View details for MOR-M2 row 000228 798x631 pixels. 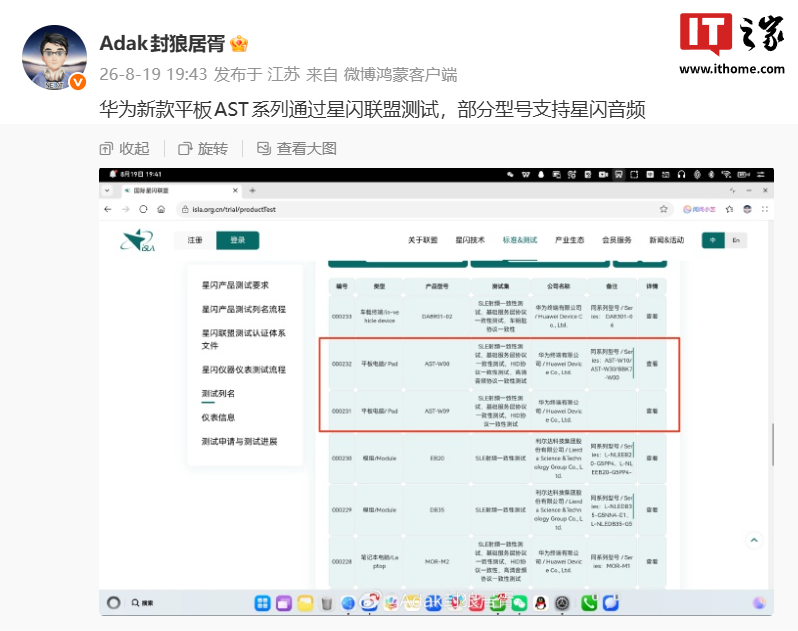coord(652,561)
